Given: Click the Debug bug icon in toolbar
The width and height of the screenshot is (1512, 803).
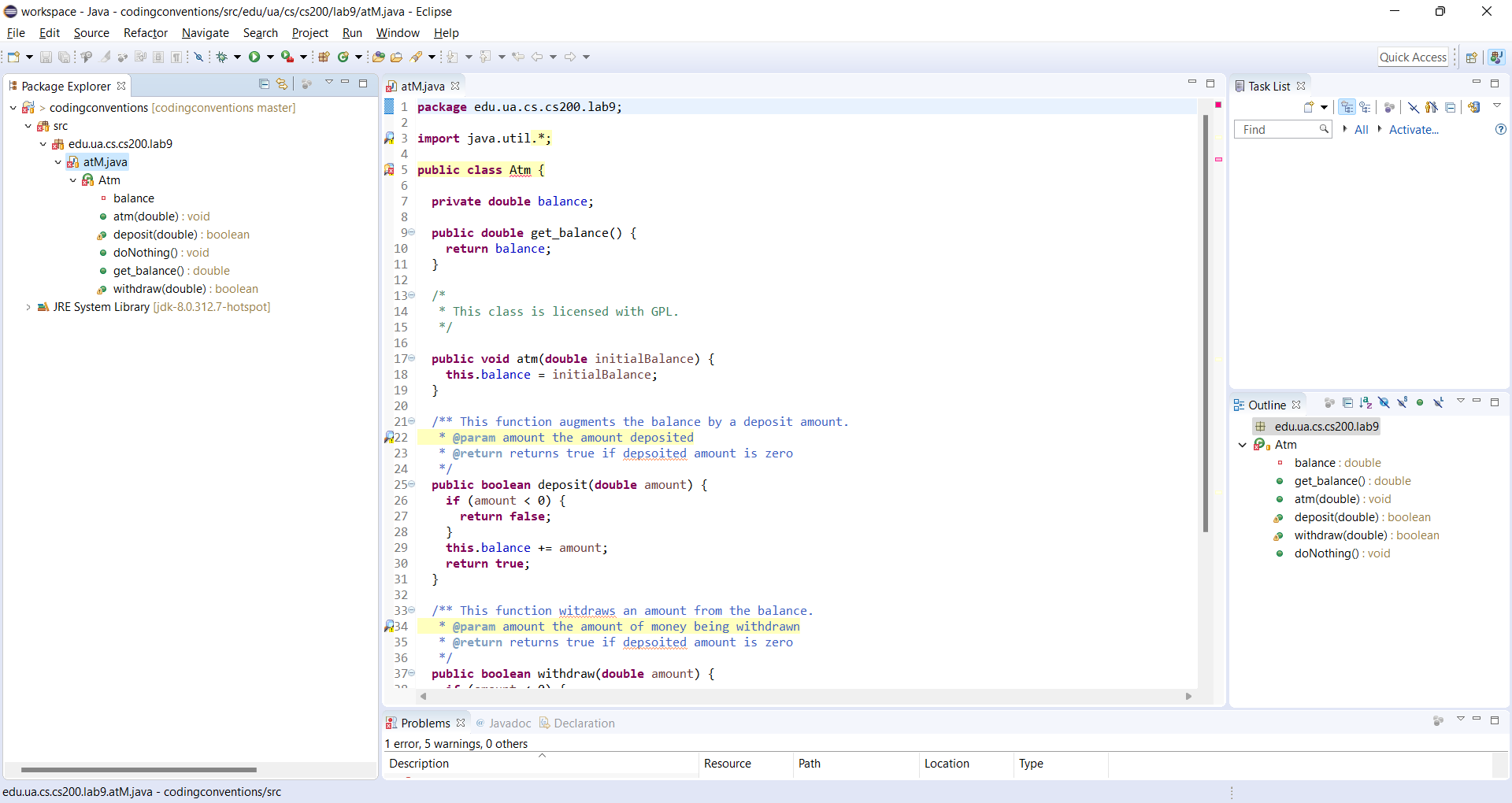Looking at the screenshot, I should [222, 57].
